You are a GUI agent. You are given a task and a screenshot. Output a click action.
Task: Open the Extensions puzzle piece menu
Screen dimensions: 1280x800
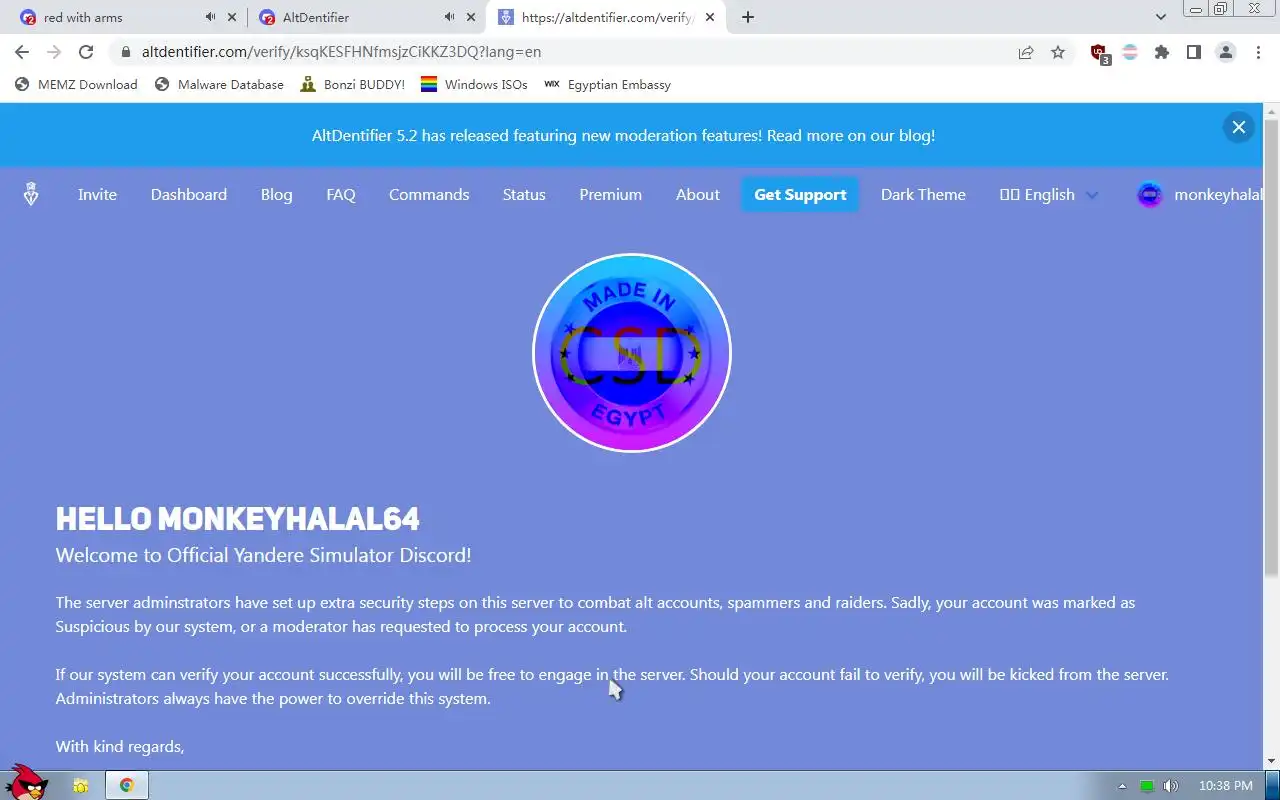coord(1162,52)
